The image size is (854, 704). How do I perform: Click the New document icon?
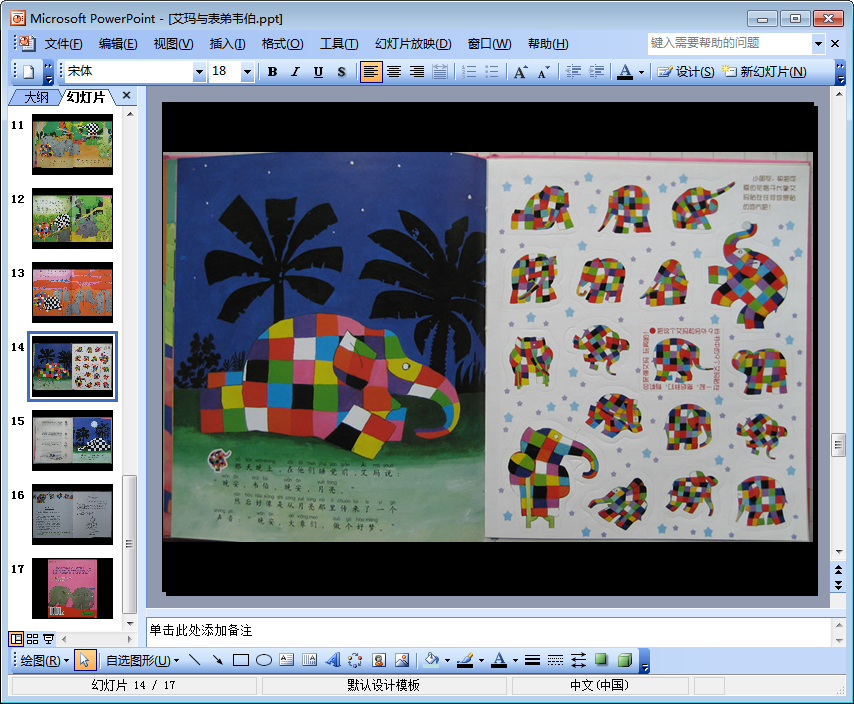[x=28, y=72]
